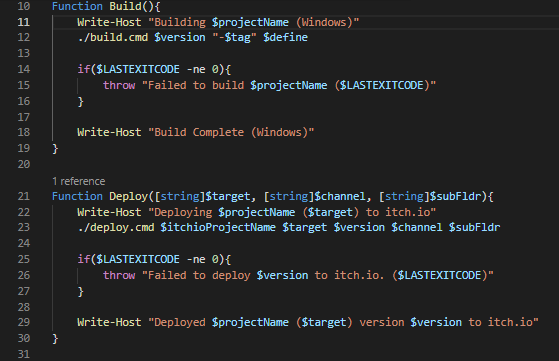
Task: Select '$LASTEXITCODE' in the line 25 condition
Action: 138,259
